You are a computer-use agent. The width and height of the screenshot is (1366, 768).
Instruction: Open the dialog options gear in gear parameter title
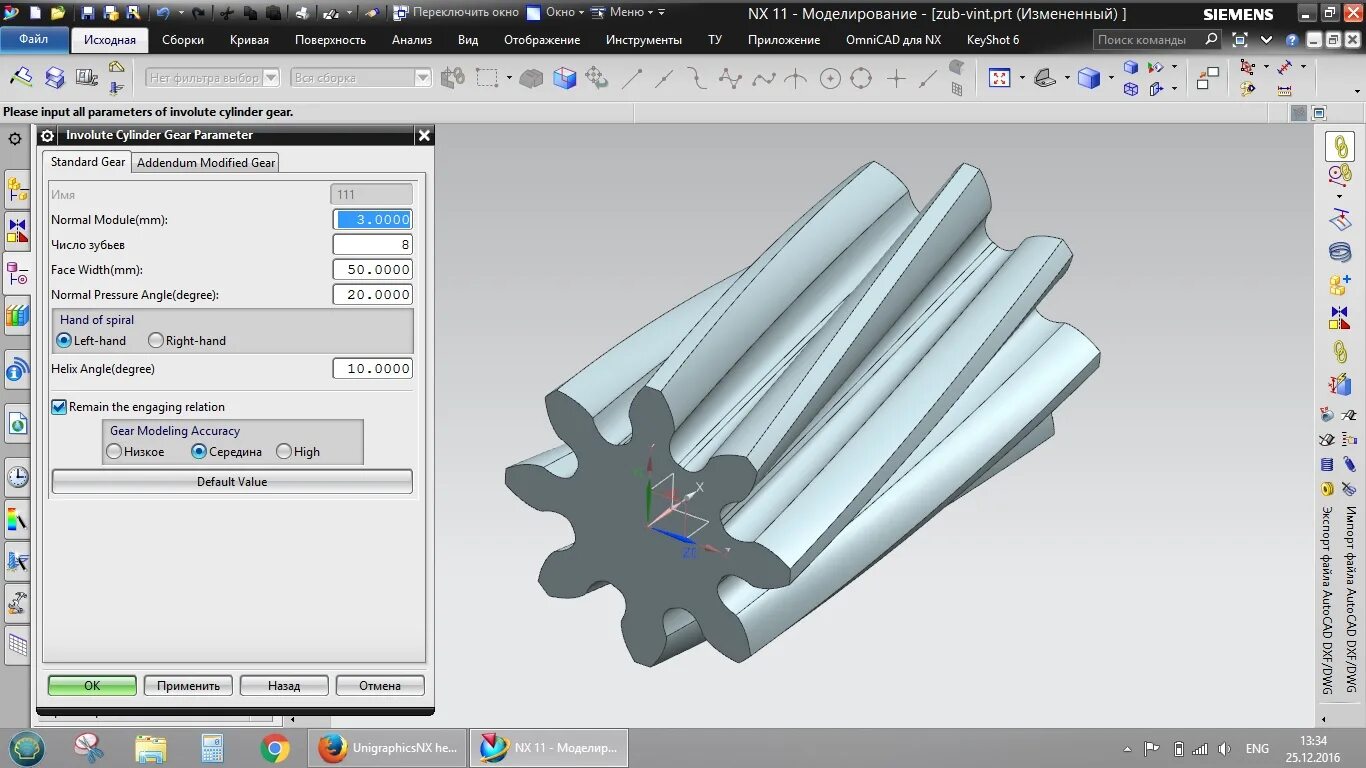pos(47,136)
